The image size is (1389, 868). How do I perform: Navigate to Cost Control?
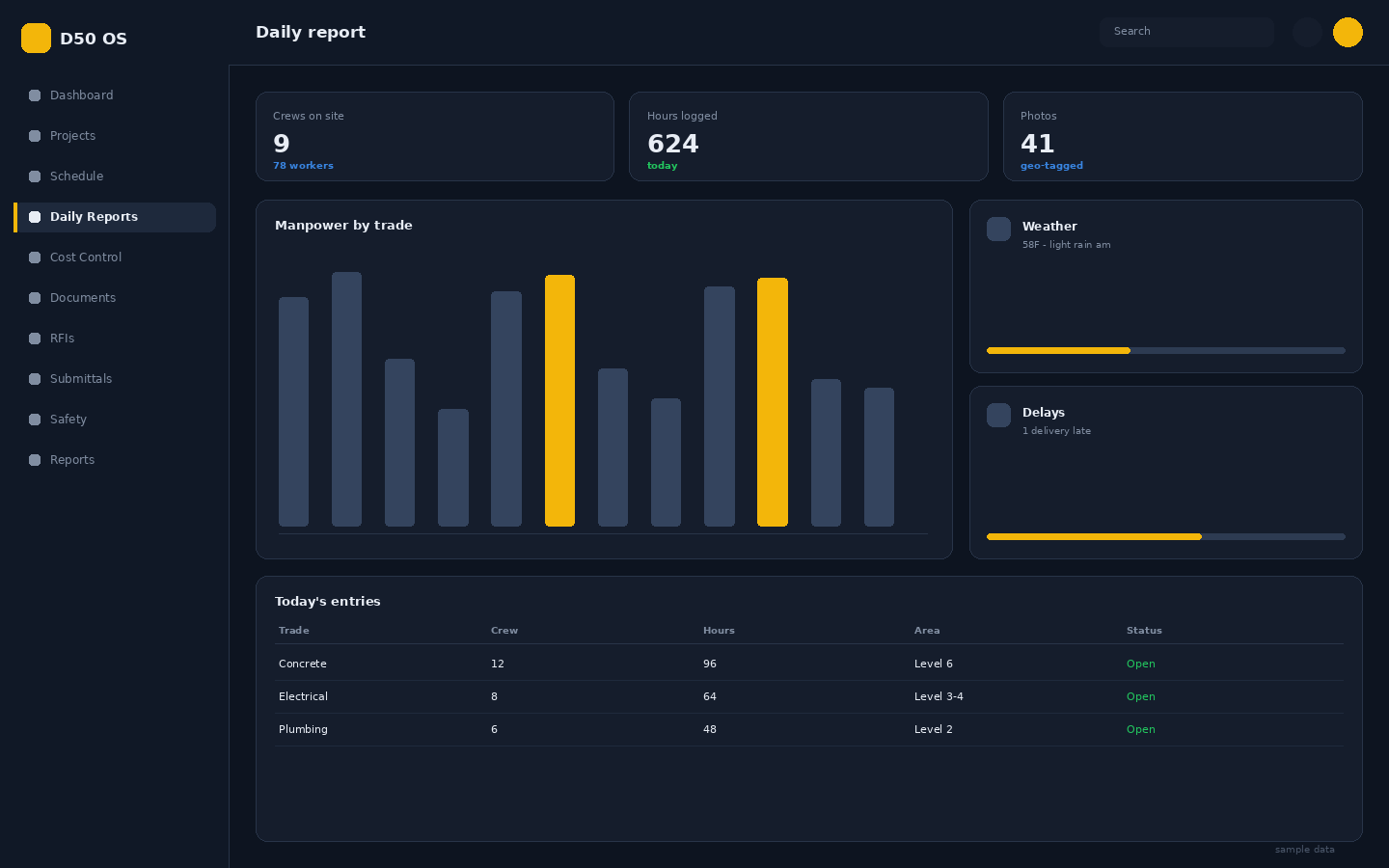[x=115, y=258]
